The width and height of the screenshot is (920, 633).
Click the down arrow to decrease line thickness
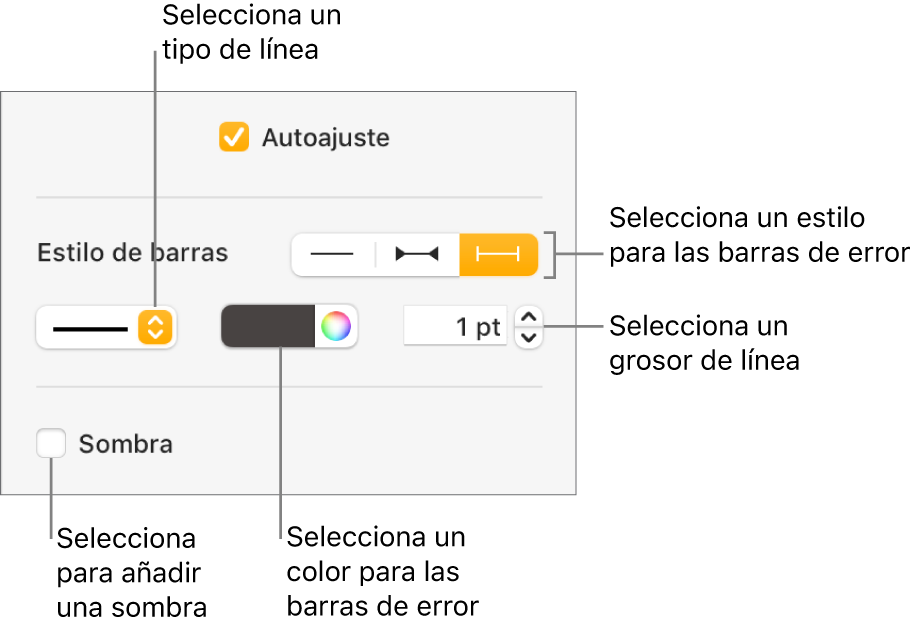tap(528, 336)
